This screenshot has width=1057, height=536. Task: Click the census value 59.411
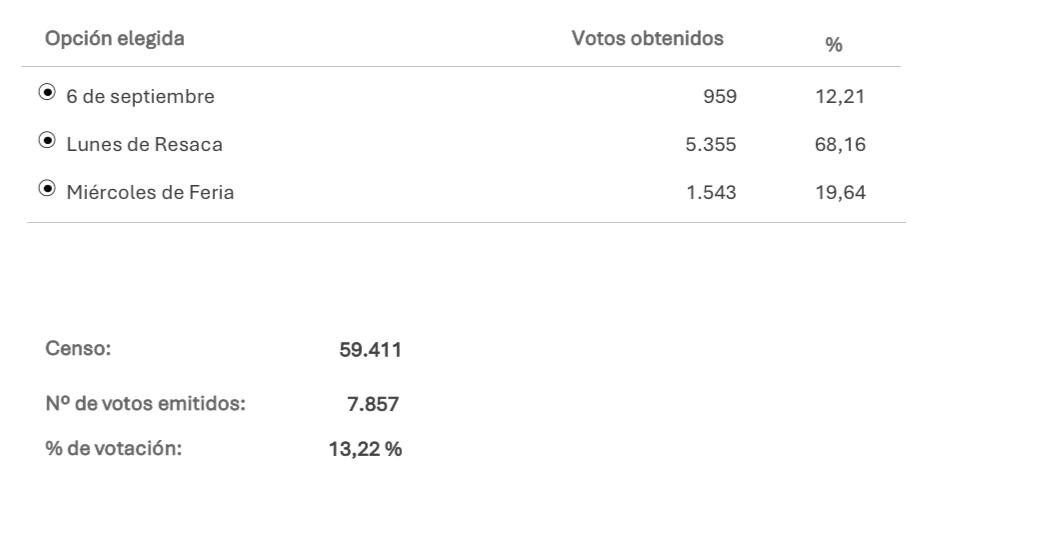pyautogui.click(x=370, y=350)
